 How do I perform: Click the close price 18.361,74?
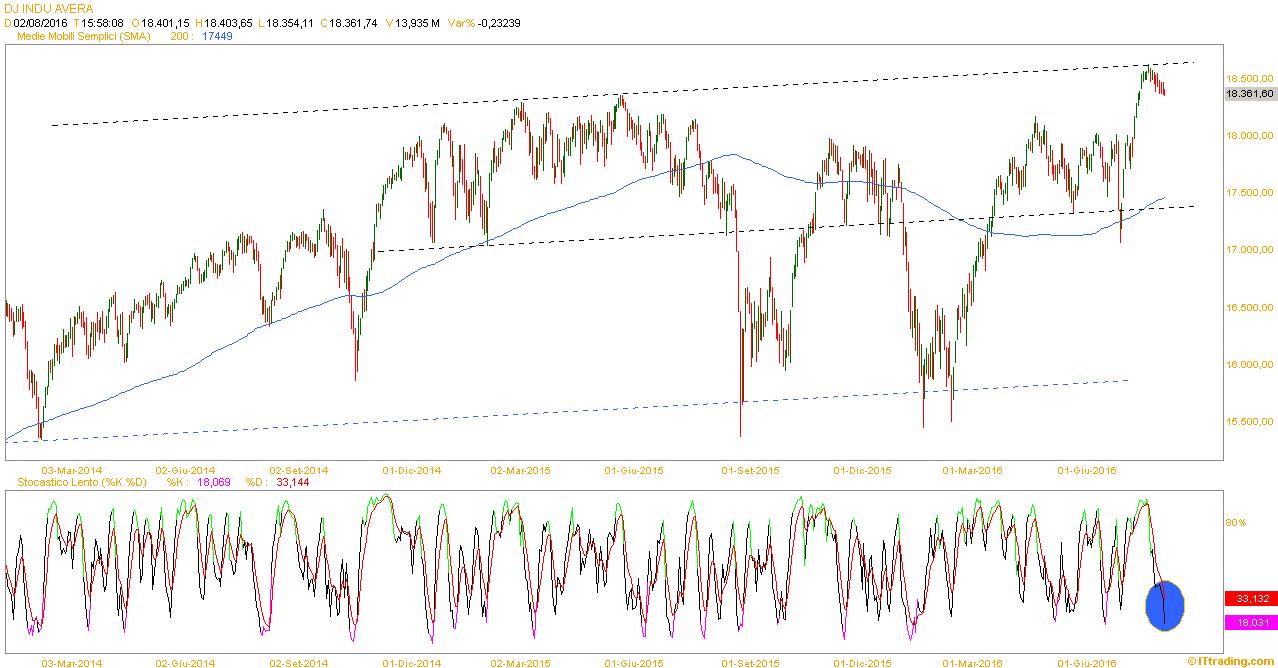(x=352, y=23)
